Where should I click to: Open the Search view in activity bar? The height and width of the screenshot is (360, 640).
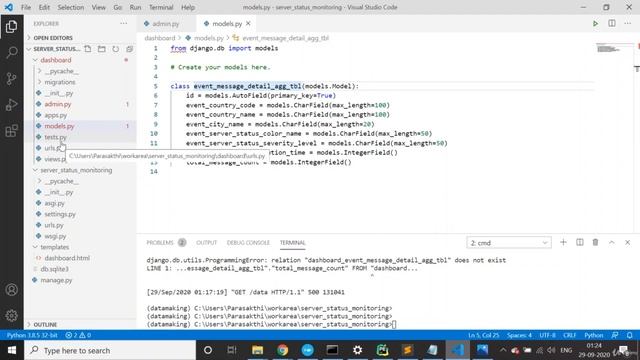11,52
